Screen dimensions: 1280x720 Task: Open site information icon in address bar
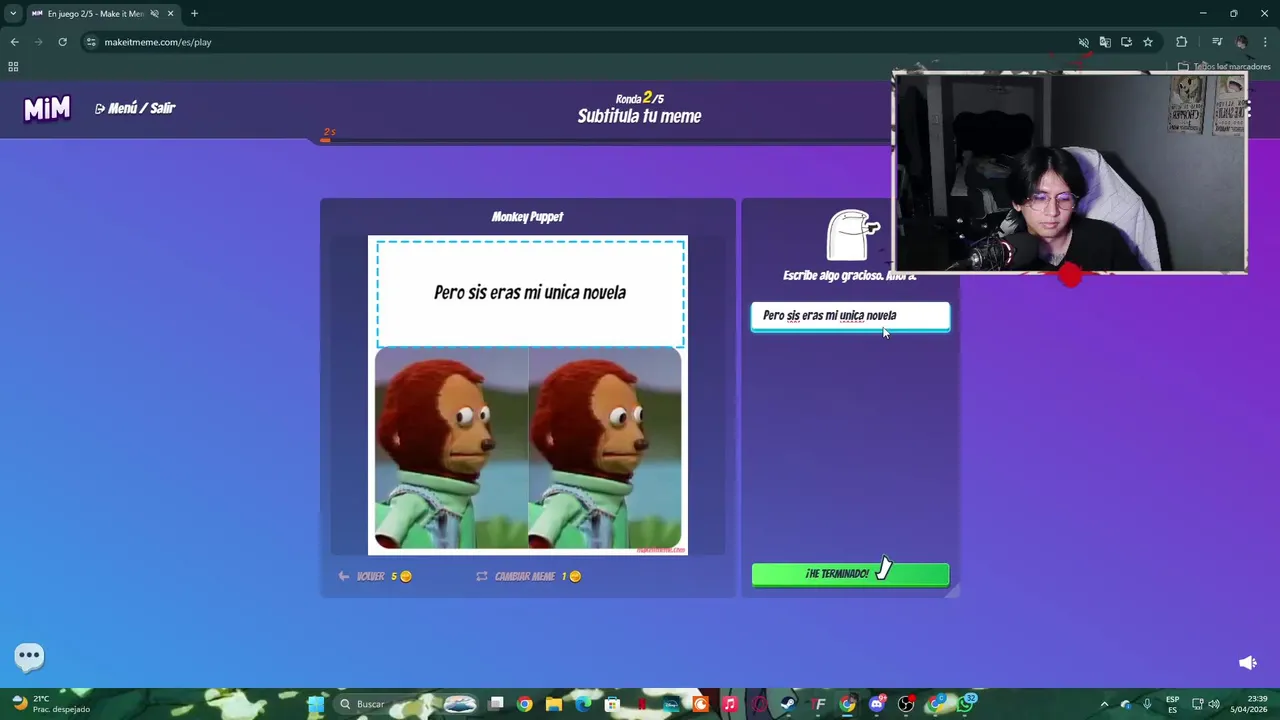(91, 42)
